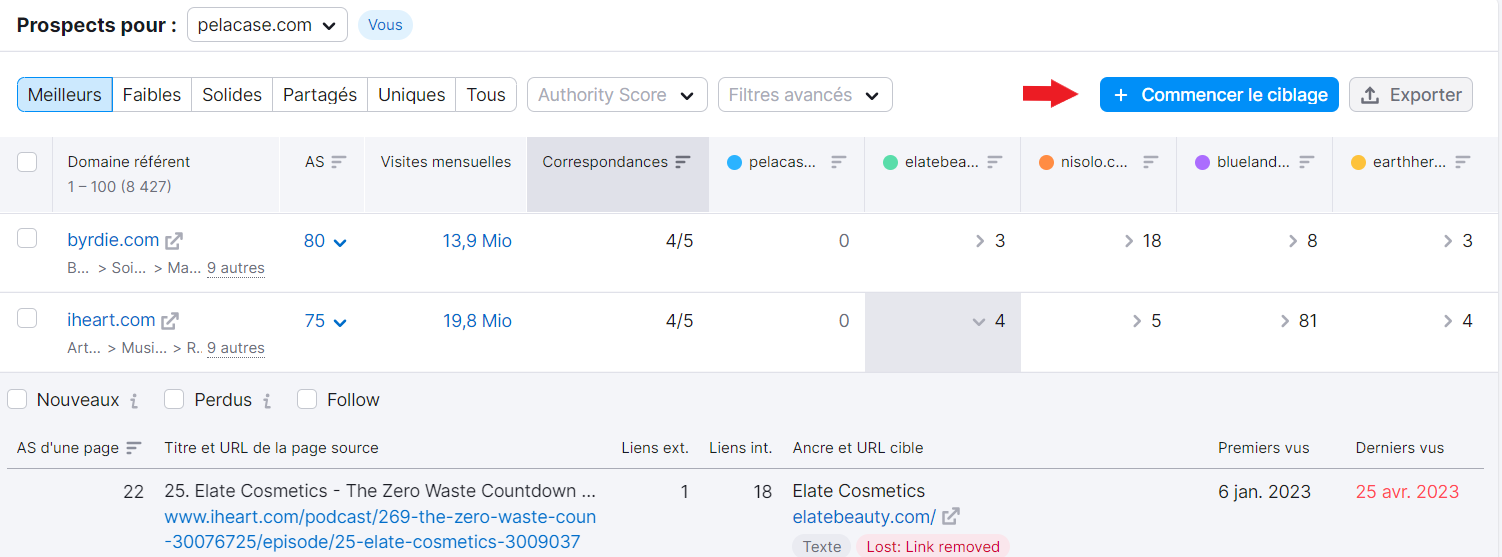This screenshot has width=1502, height=557.
Task: Click the Exporter button
Action: [1410, 95]
